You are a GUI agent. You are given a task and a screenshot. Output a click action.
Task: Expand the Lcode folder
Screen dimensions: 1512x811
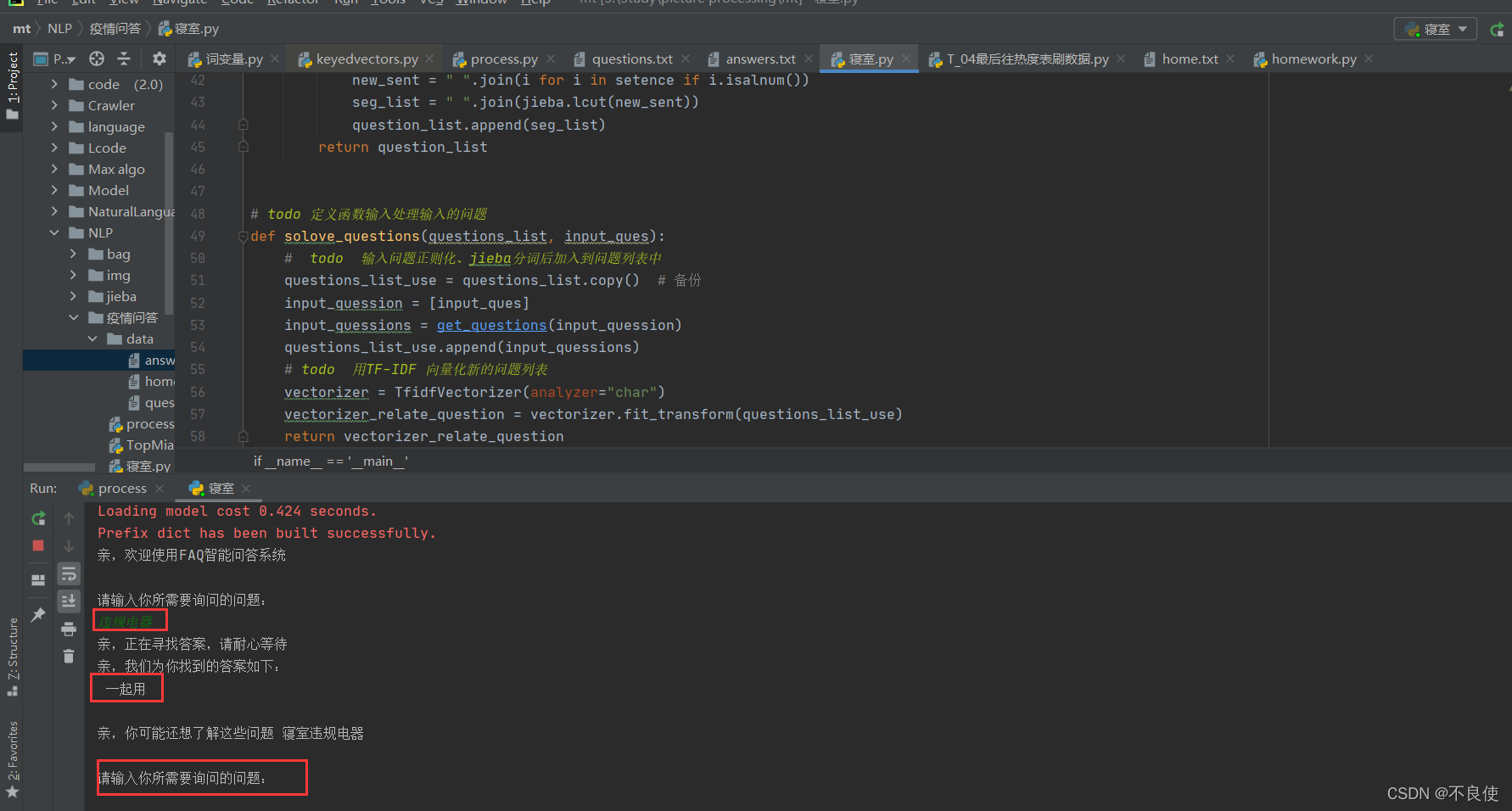pos(54,148)
